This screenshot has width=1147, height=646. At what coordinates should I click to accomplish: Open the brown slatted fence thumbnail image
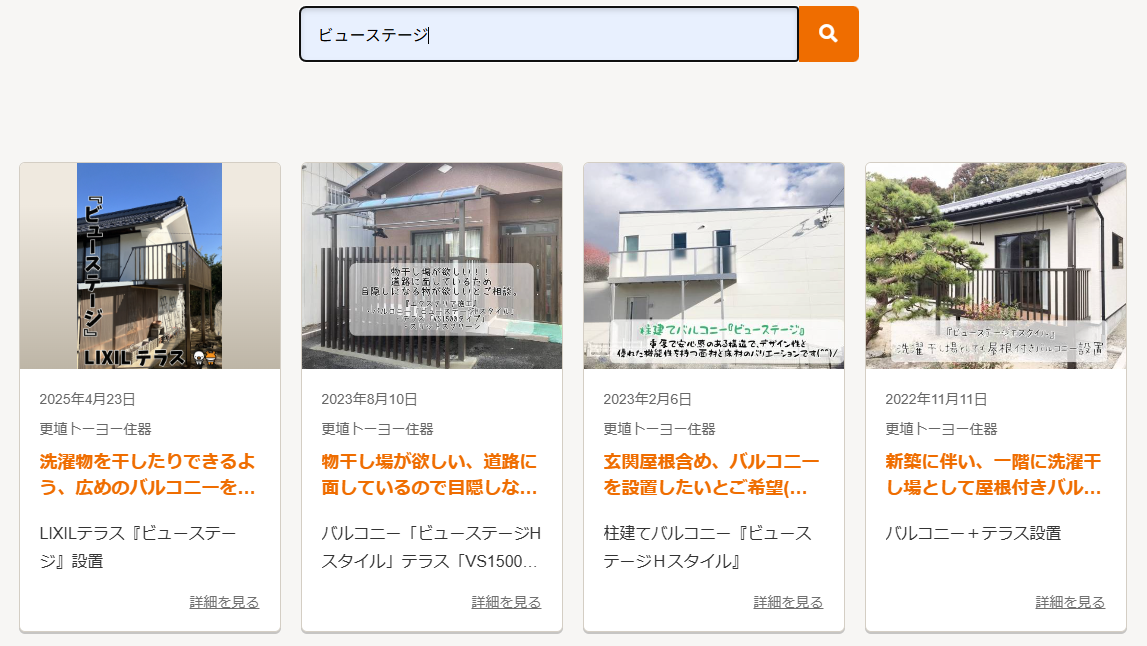(432, 266)
